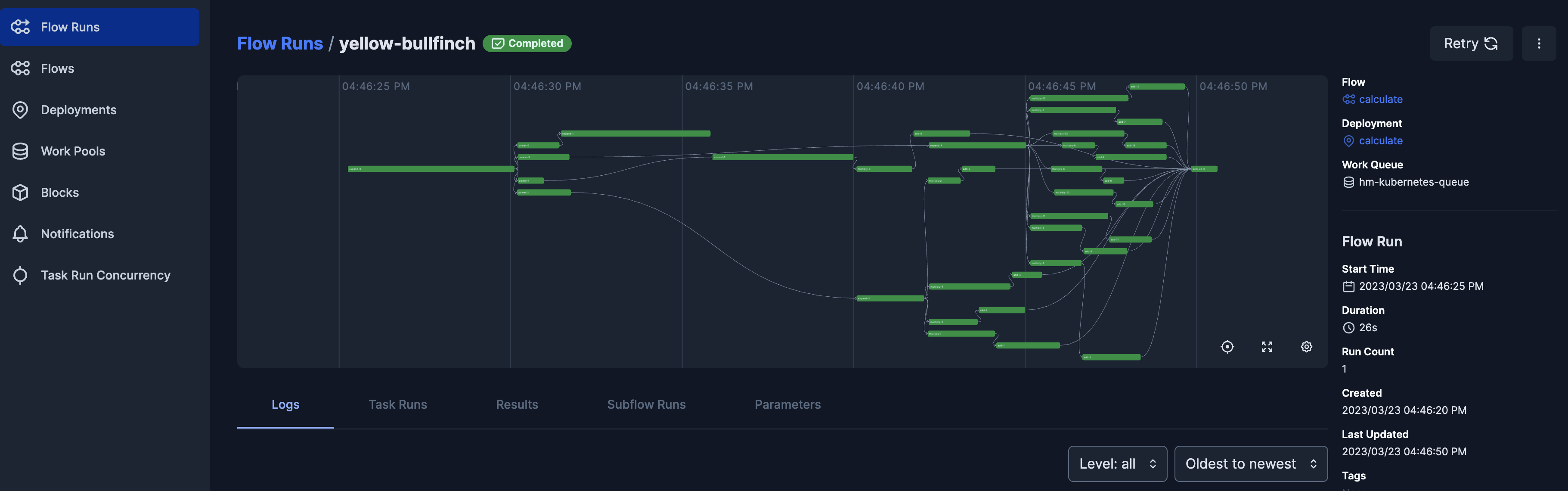Open the three-dot more actions menu
1568x491 pixels.
[1538, 43]
